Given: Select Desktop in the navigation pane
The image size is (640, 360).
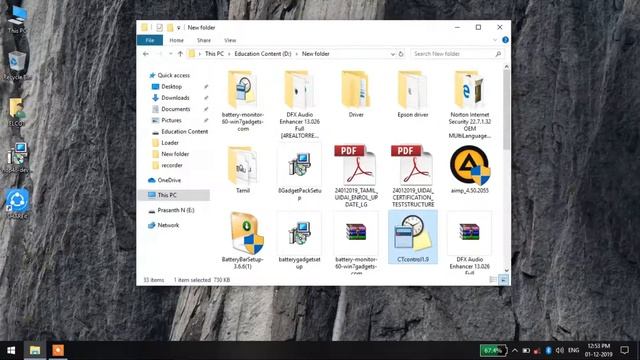Looking at the screenshot, I should point(171,87).
